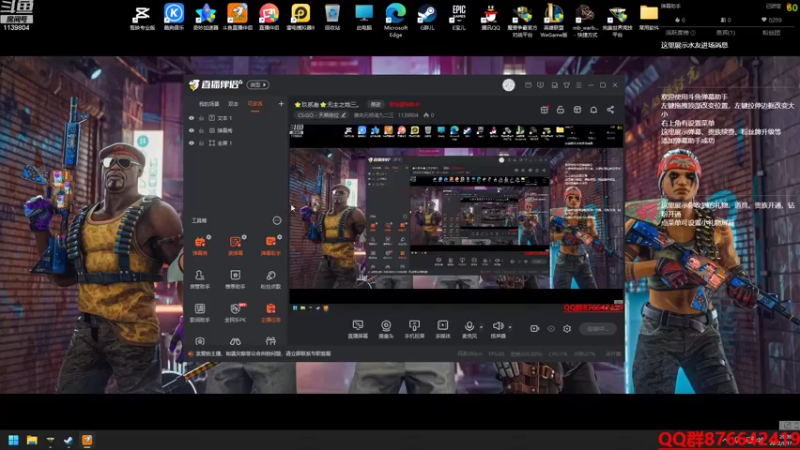Share the stream with share icon
Screen dimensions: 800x450
610,110
